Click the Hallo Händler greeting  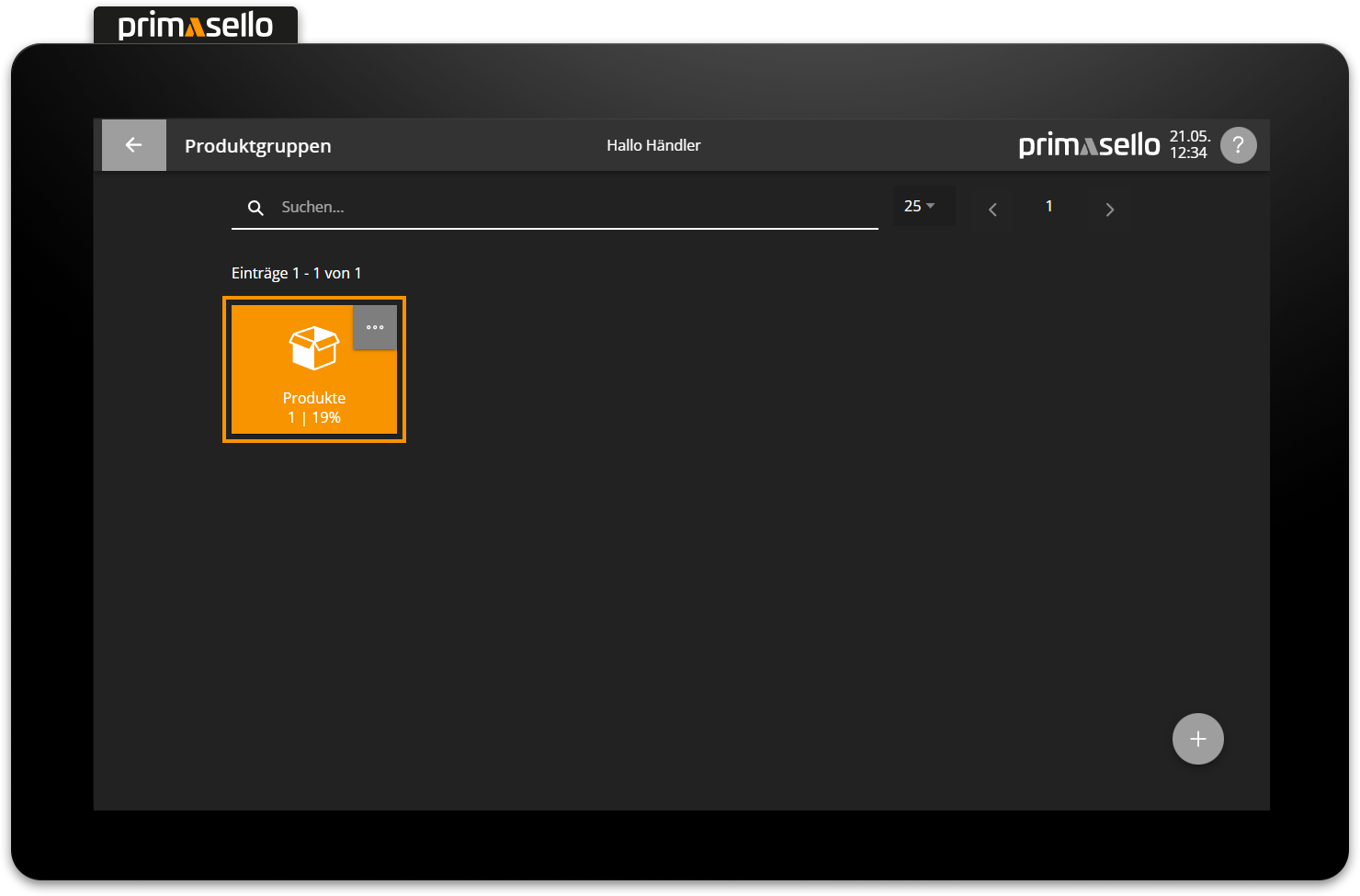point(653,145)
